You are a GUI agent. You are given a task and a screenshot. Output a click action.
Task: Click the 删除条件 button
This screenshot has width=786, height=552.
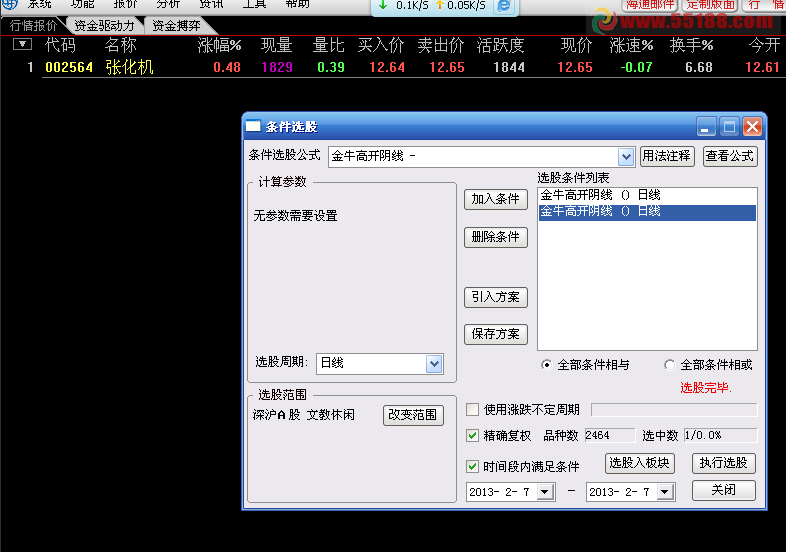[x=495, y=237]
